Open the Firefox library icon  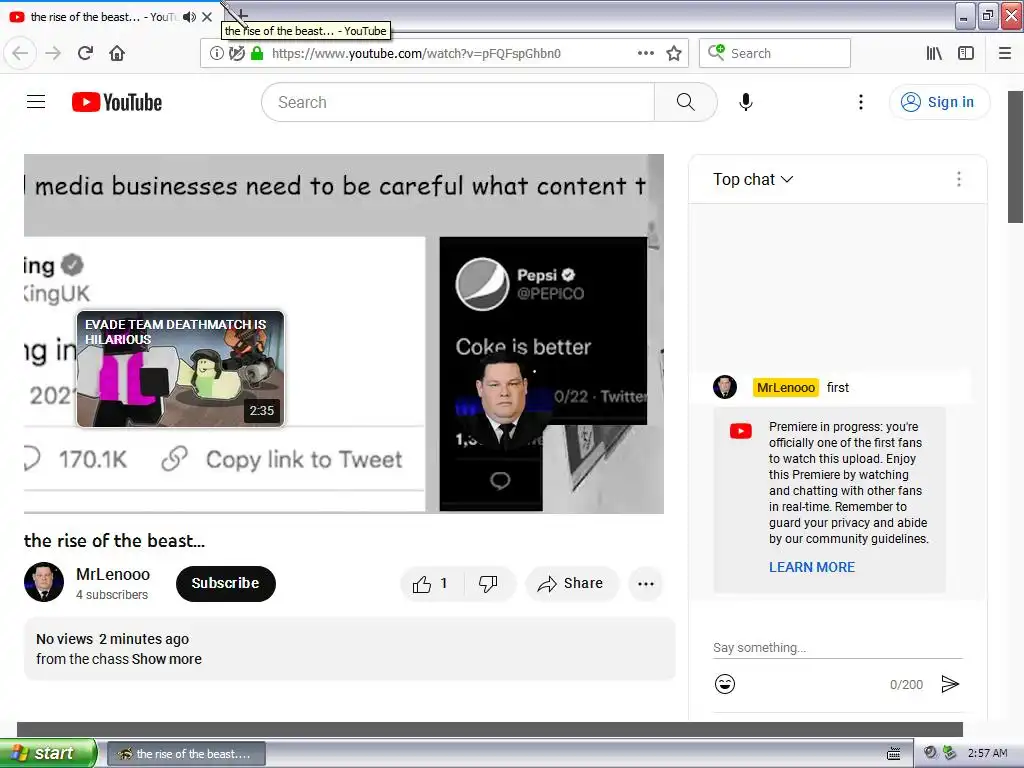934,53
